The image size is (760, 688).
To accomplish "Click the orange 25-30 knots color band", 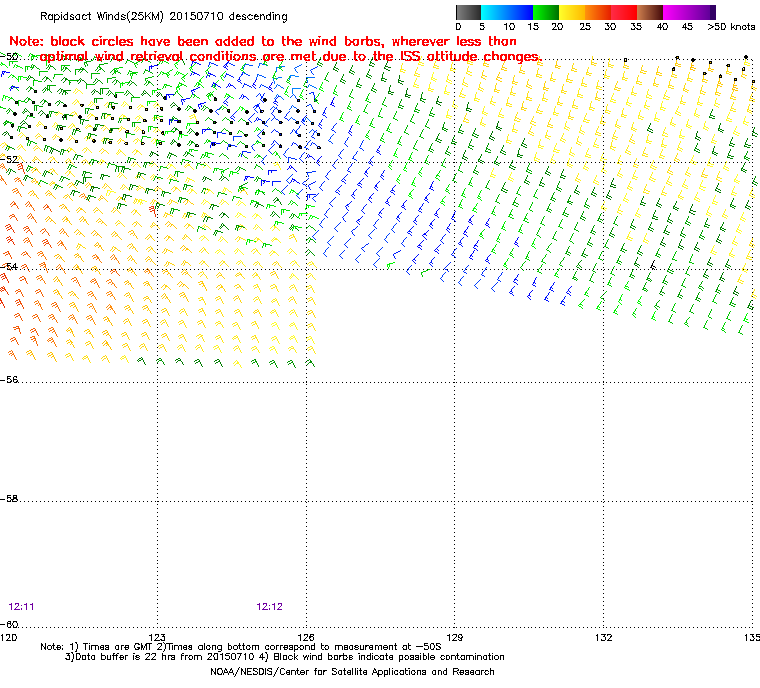I will (x=598, y=12).
